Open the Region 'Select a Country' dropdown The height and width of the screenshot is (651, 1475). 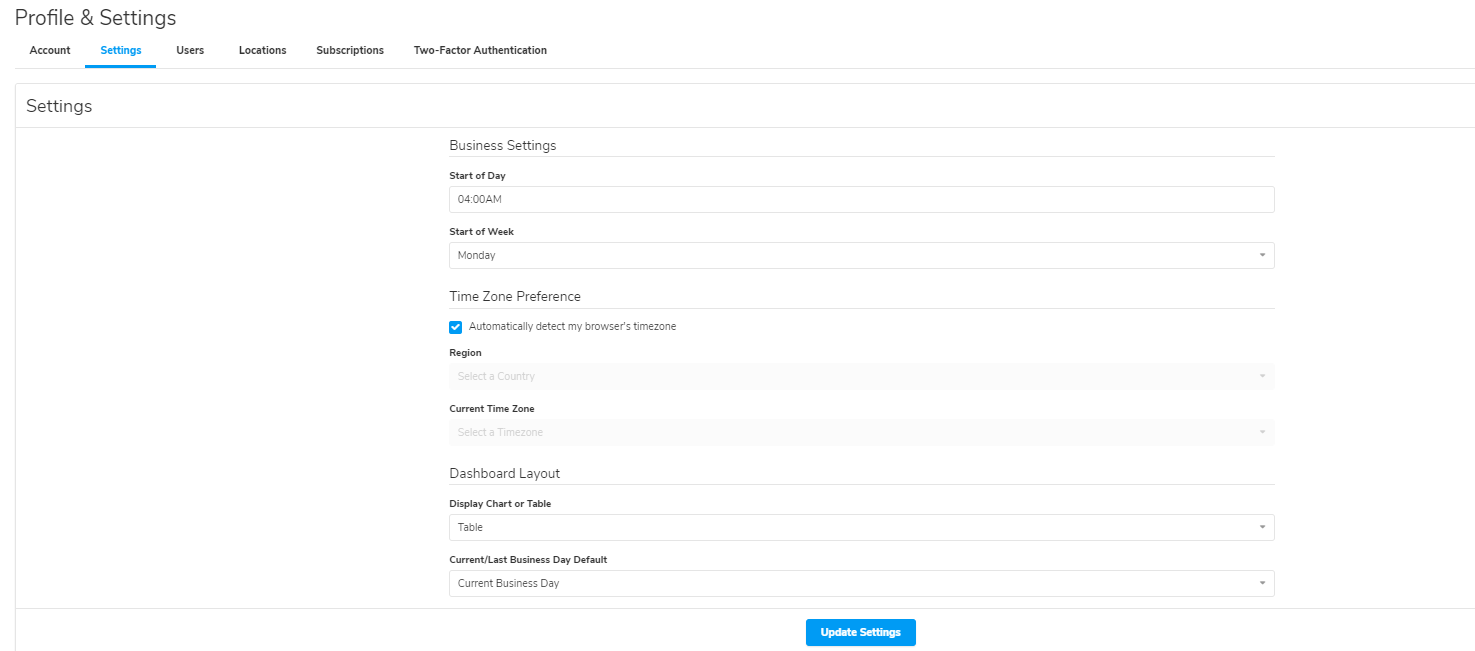[x=850, y=376]
